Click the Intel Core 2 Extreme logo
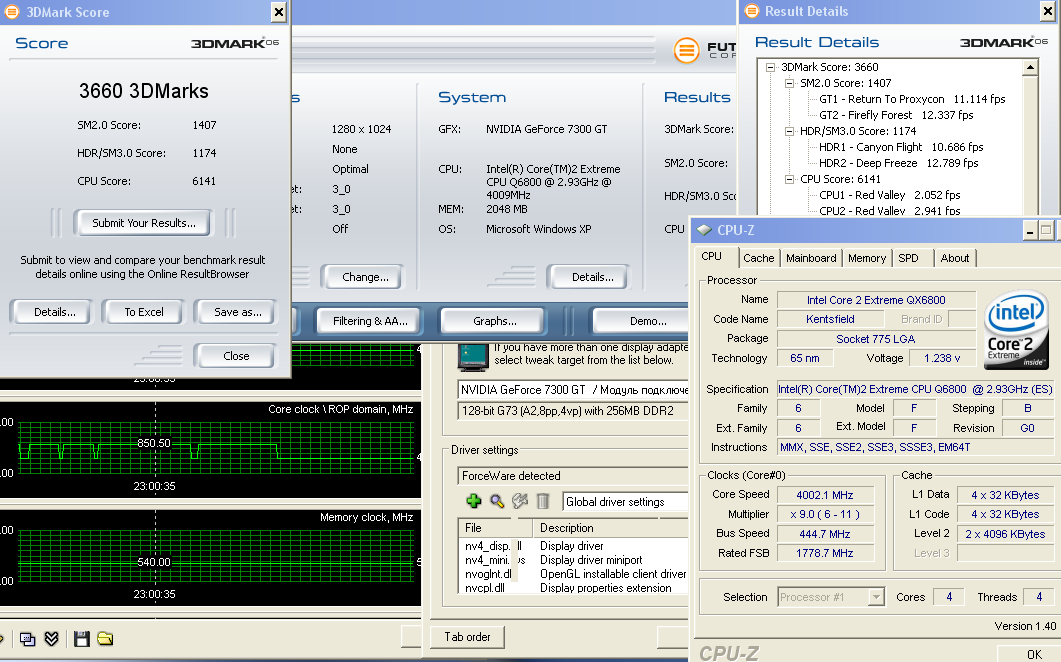This screenshot has width=1061, height=662. 1016,330
